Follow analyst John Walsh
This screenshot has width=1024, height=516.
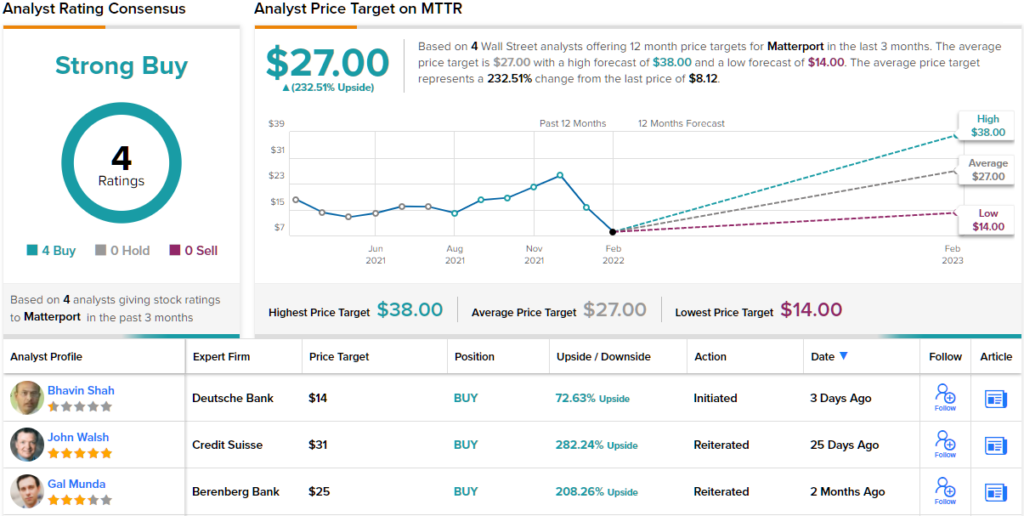(x=945, y=444)
